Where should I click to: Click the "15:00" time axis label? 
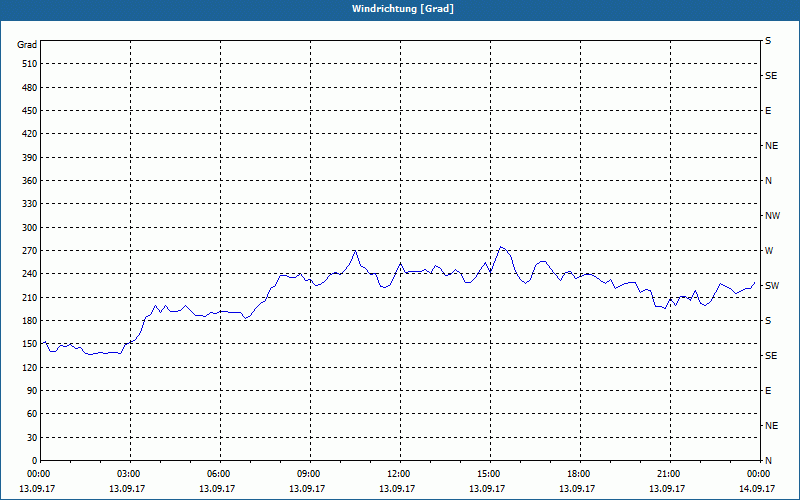point(490,474)
